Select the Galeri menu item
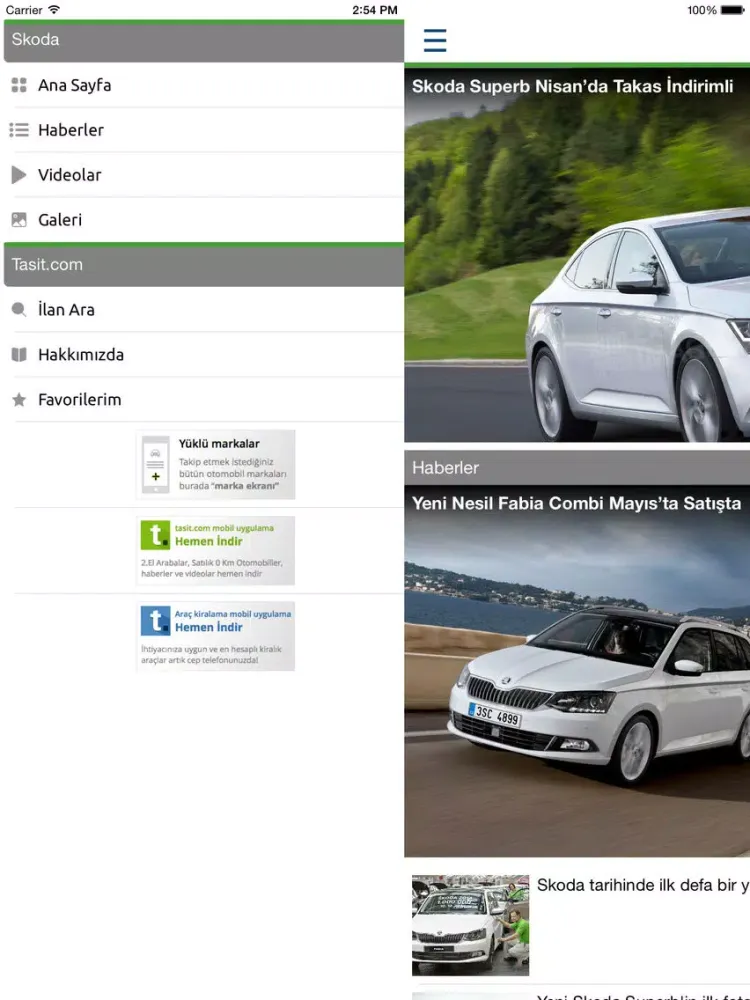 [204, 220]
